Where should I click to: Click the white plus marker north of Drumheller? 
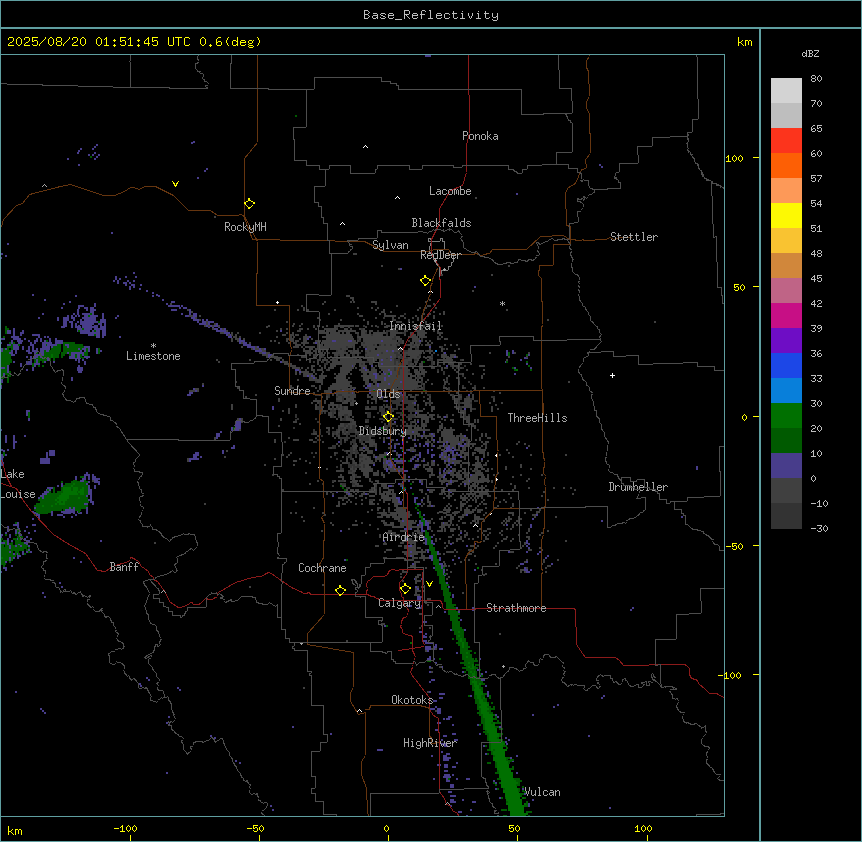pos(612,375)
